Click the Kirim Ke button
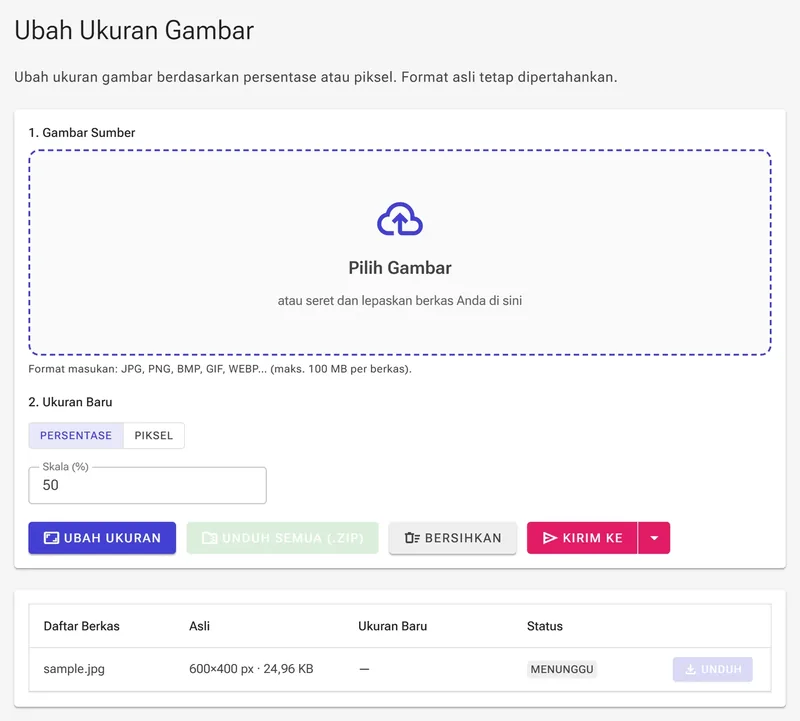Image resolution: width=800 pixels, height=721 pixels. point(582,538)
